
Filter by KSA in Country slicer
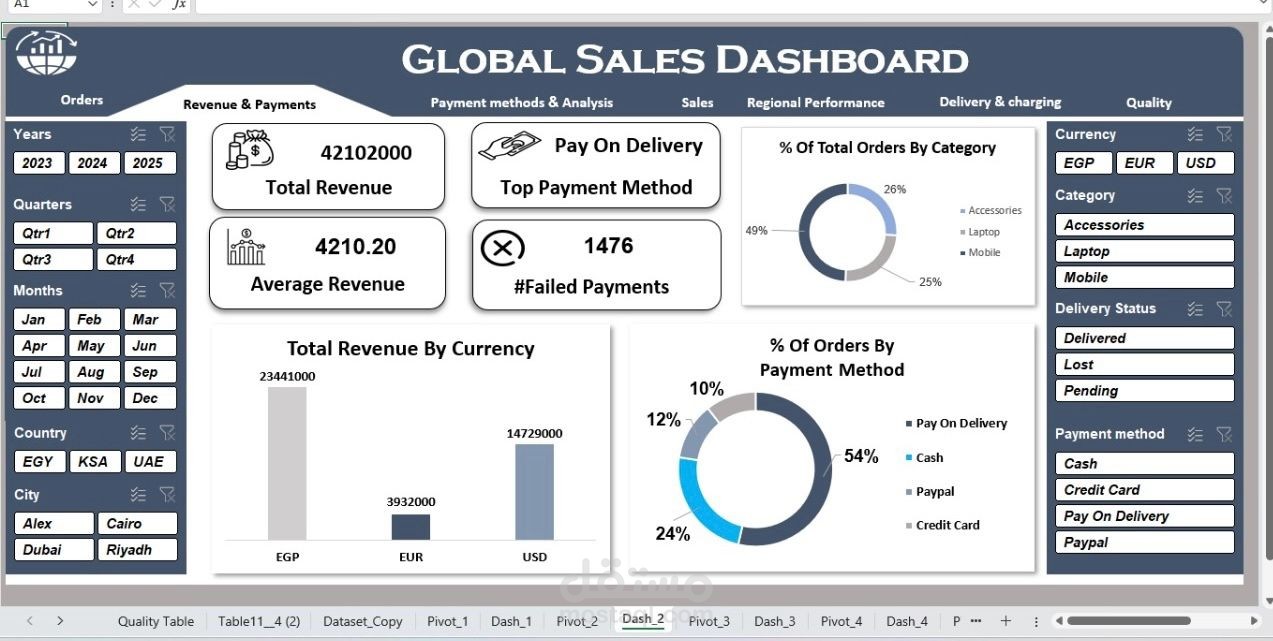93,462
